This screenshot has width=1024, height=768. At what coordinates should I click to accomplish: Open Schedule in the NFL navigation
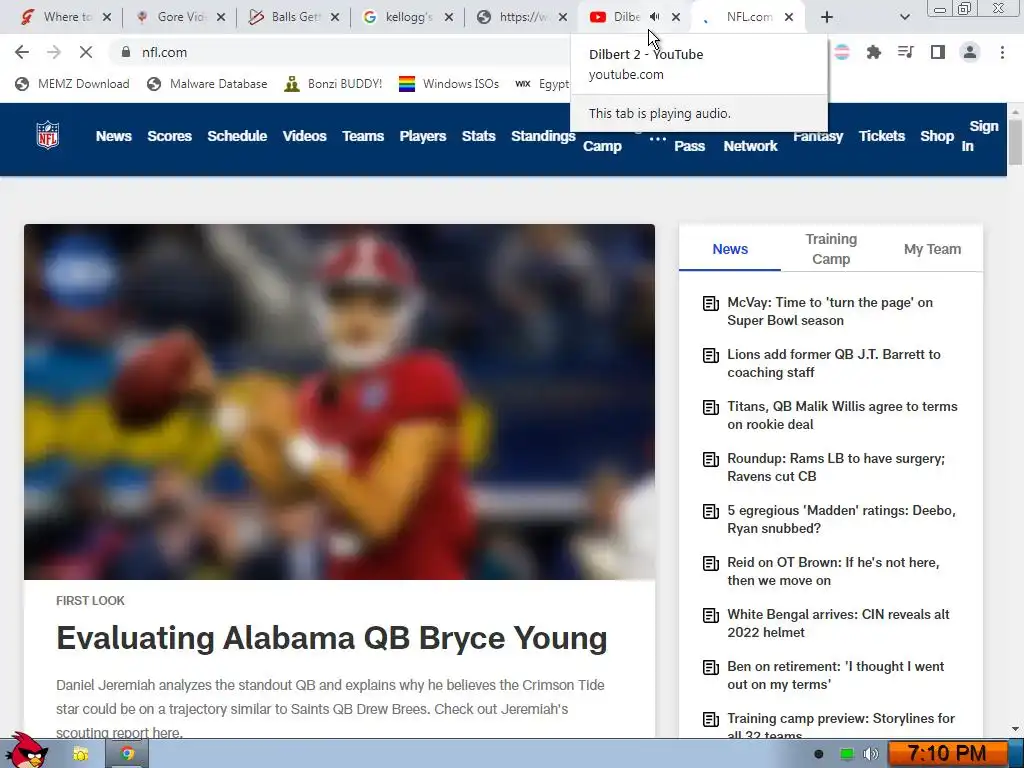tap(237, 136)
